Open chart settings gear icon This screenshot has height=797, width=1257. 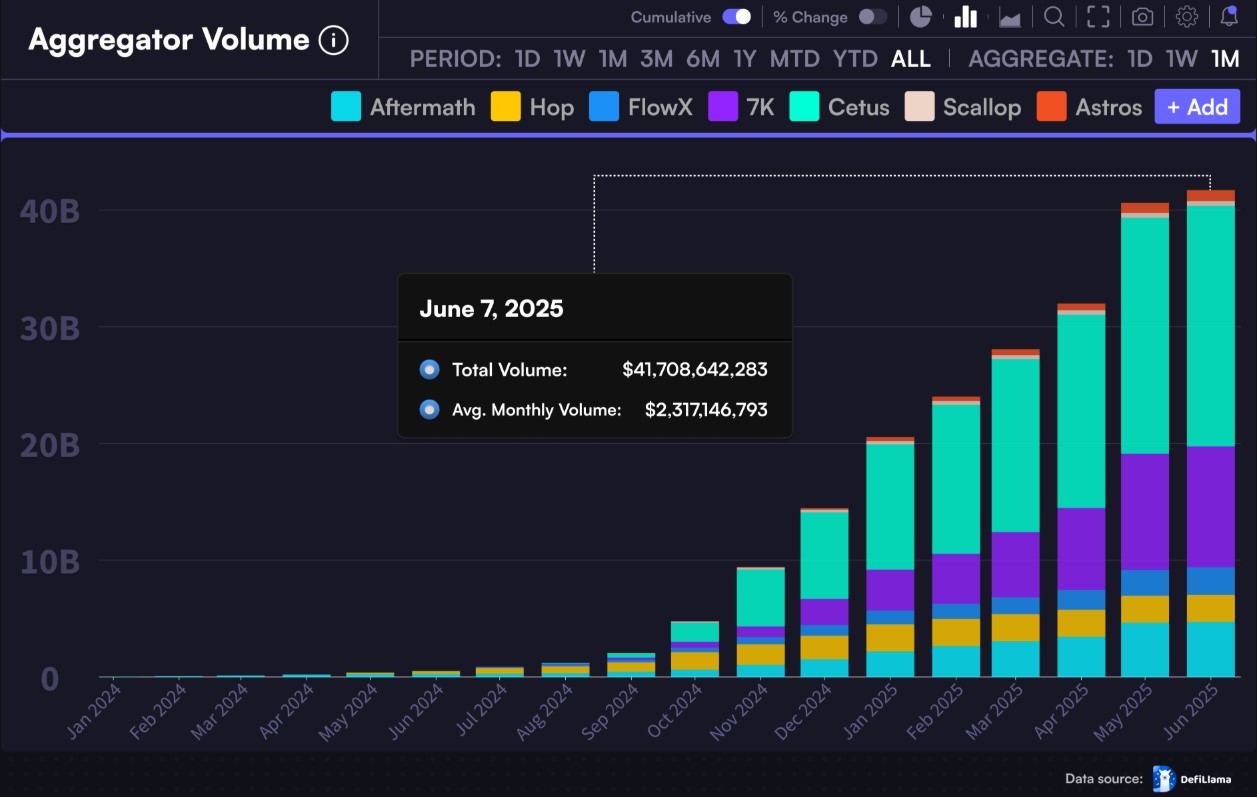coord(1187,17)
